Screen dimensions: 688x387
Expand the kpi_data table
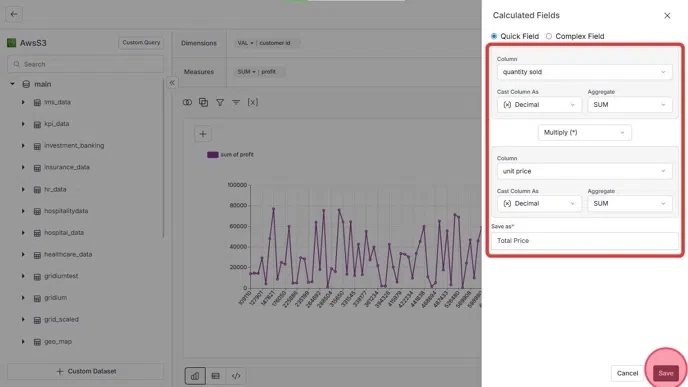pyautogui.click(x=23, y=124)
